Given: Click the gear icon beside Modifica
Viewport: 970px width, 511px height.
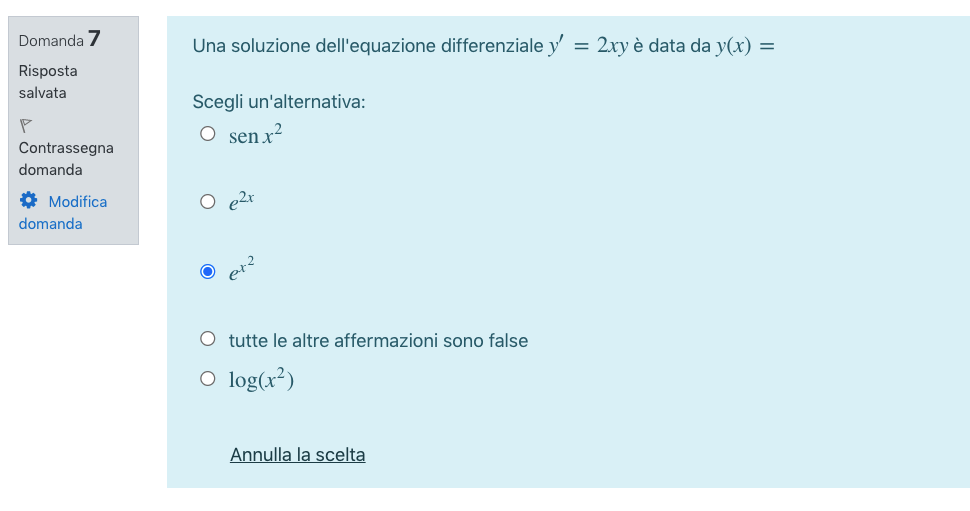Looking at the screenshot, I should [28, 201].
